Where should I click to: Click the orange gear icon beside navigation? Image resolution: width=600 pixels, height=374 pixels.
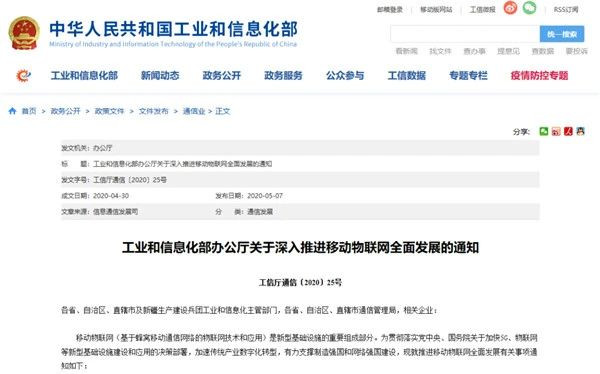pyautogui.click(x=23, y=75)
